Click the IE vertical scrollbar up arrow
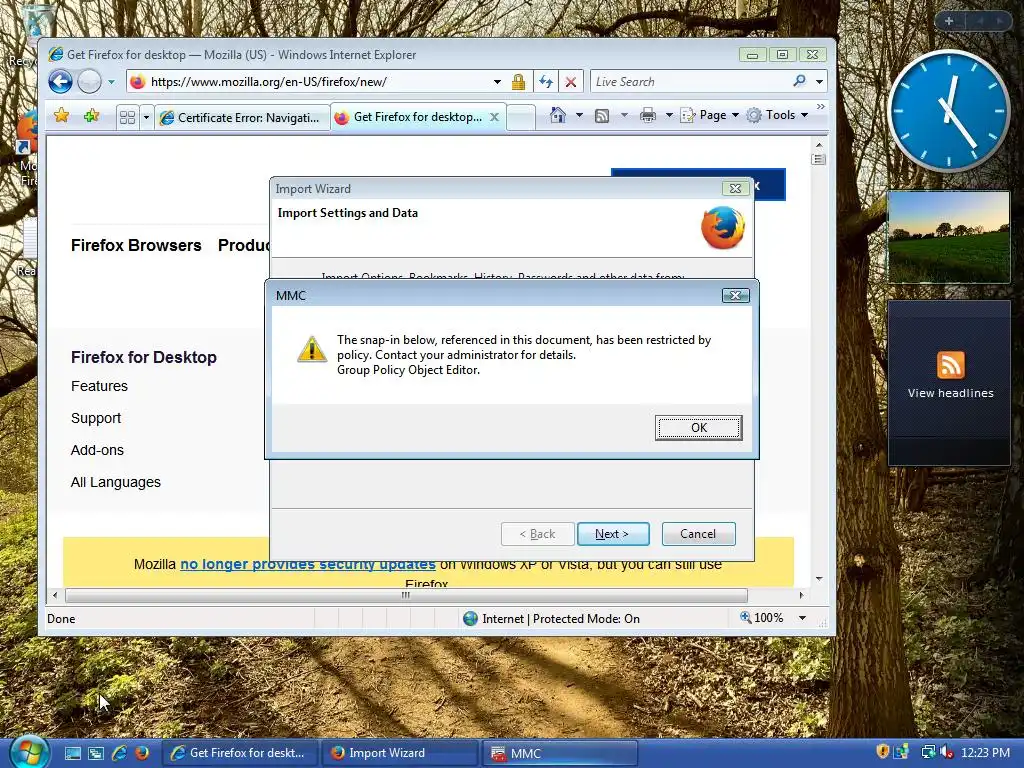1024x768 pixels. 818,145
